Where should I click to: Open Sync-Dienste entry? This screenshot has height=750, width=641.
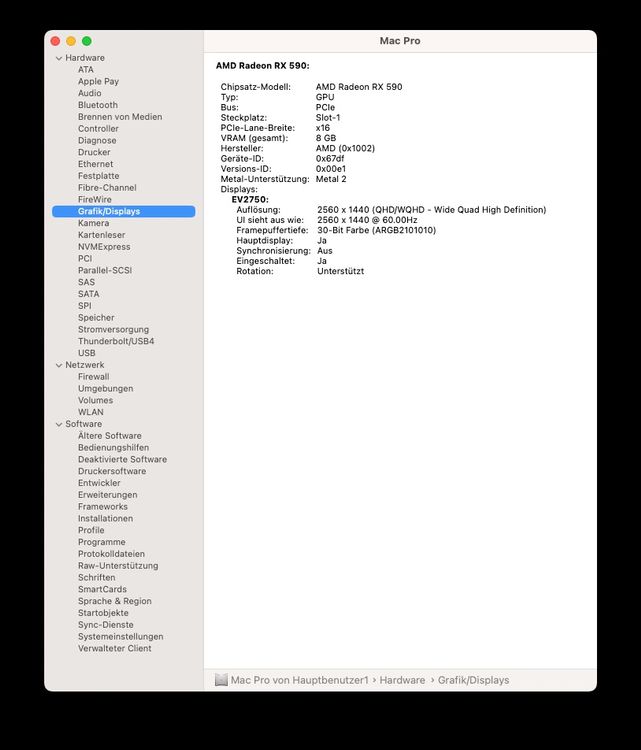pyautogui.click(x=106, y=625)
